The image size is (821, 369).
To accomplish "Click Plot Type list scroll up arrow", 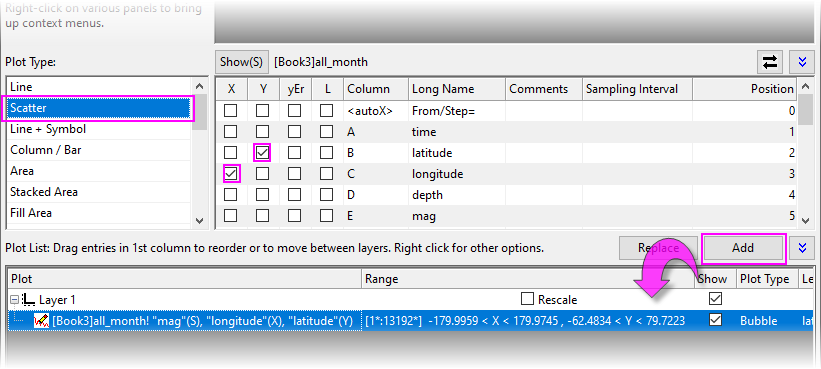I will click(x=199, y=86).
